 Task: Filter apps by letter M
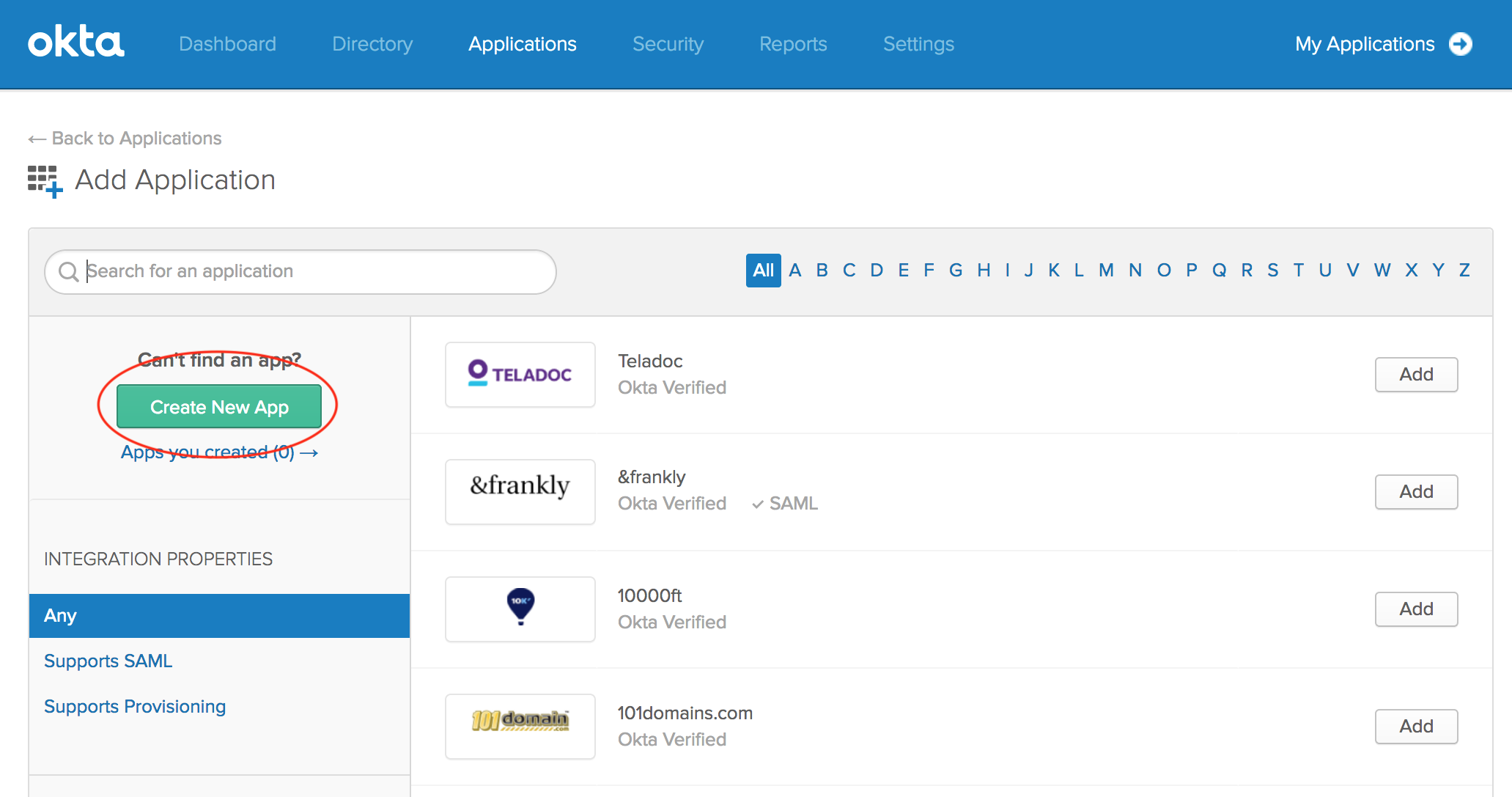[1107, 271]
